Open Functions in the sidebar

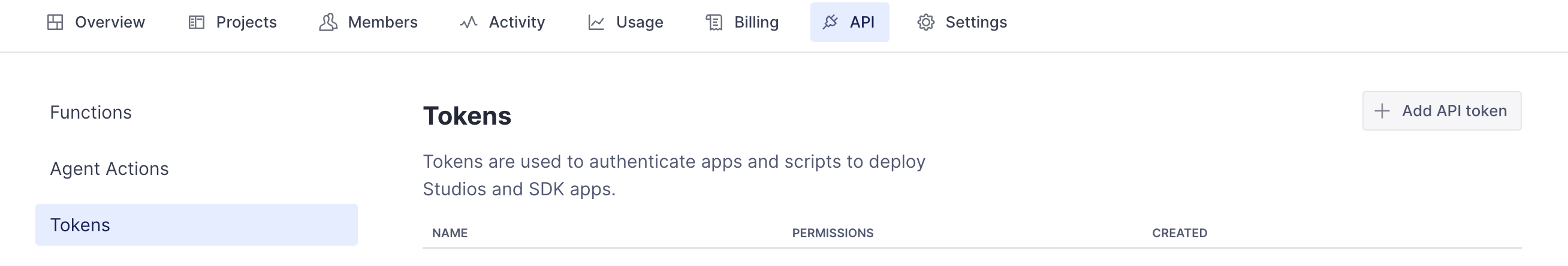point(196,113)
